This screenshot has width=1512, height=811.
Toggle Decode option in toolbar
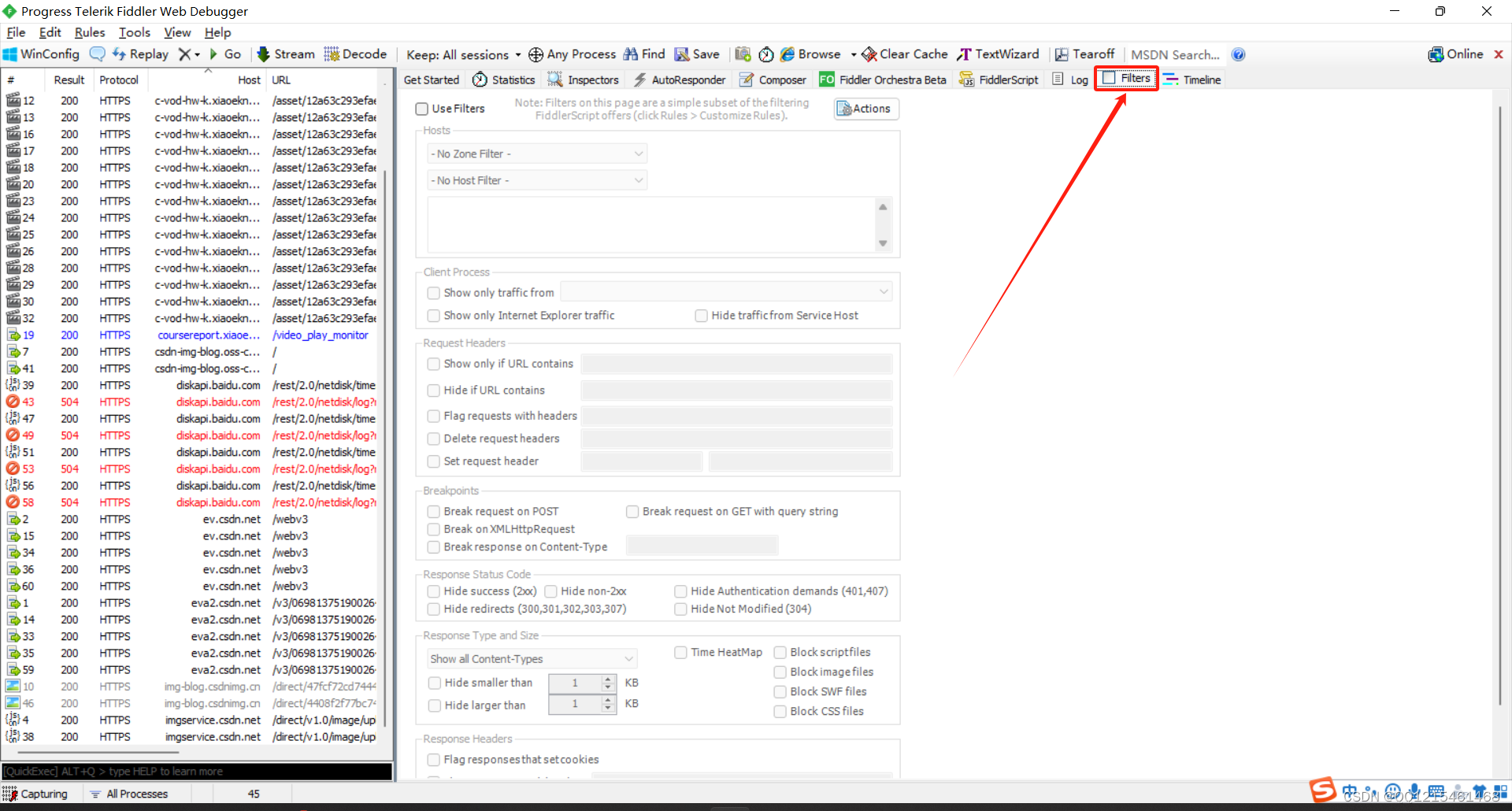click(x=355, y=54)
